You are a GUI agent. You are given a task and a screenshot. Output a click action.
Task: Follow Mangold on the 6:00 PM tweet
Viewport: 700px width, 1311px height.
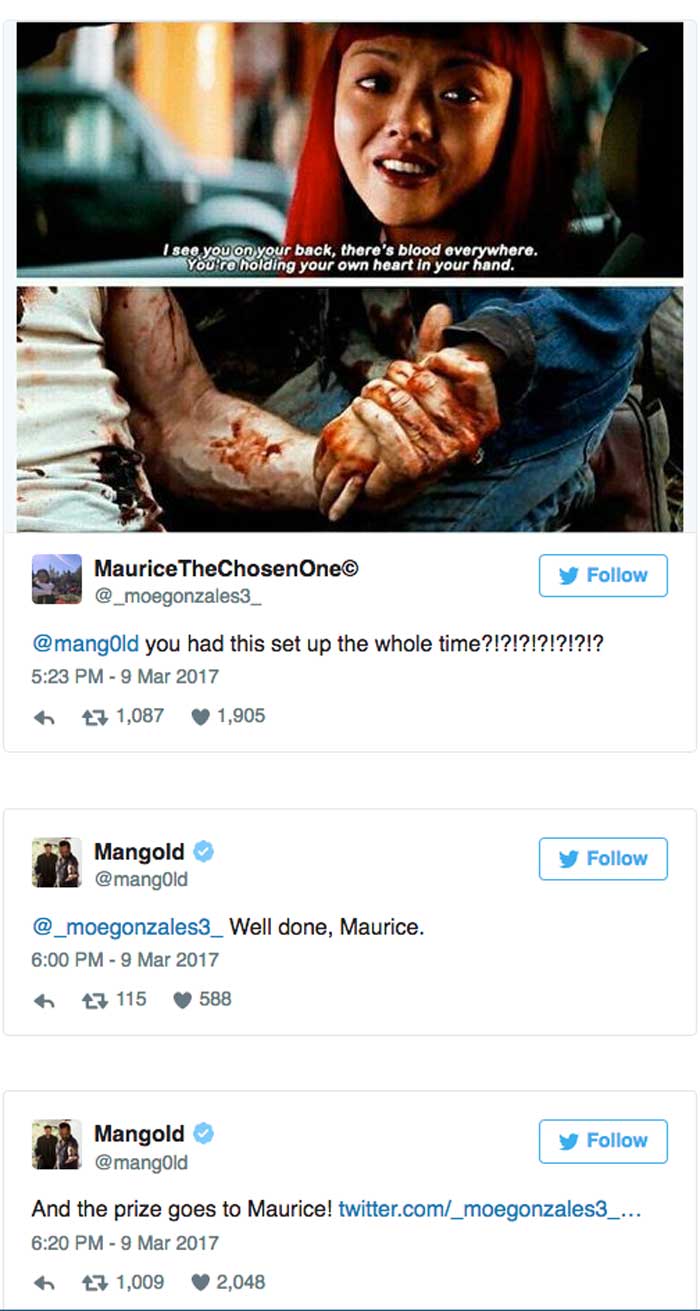[x=603, y=858]
